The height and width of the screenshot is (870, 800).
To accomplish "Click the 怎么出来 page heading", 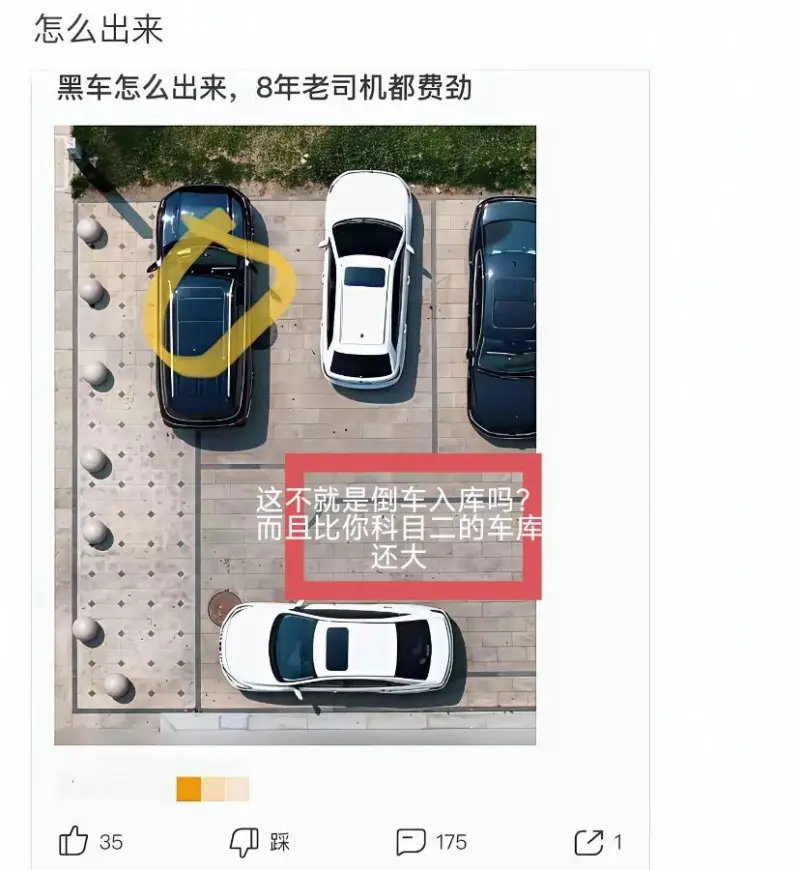I will point(99,29).
